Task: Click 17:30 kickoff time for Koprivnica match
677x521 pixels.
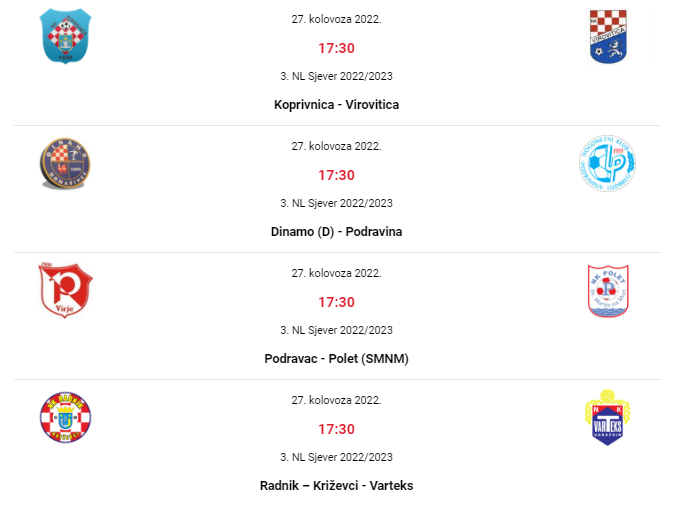Action: coord(336,48)
